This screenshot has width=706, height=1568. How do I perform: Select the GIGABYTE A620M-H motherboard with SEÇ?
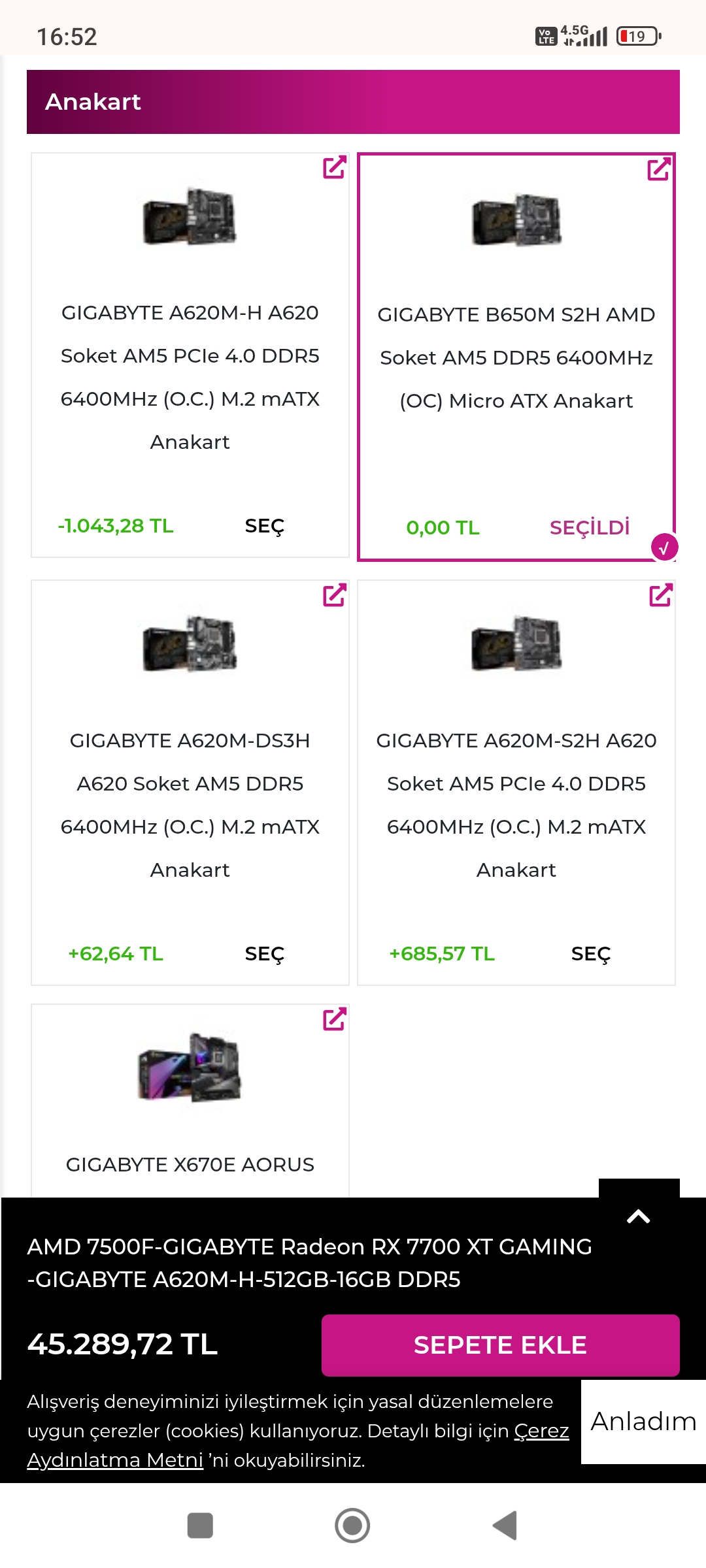264,526
